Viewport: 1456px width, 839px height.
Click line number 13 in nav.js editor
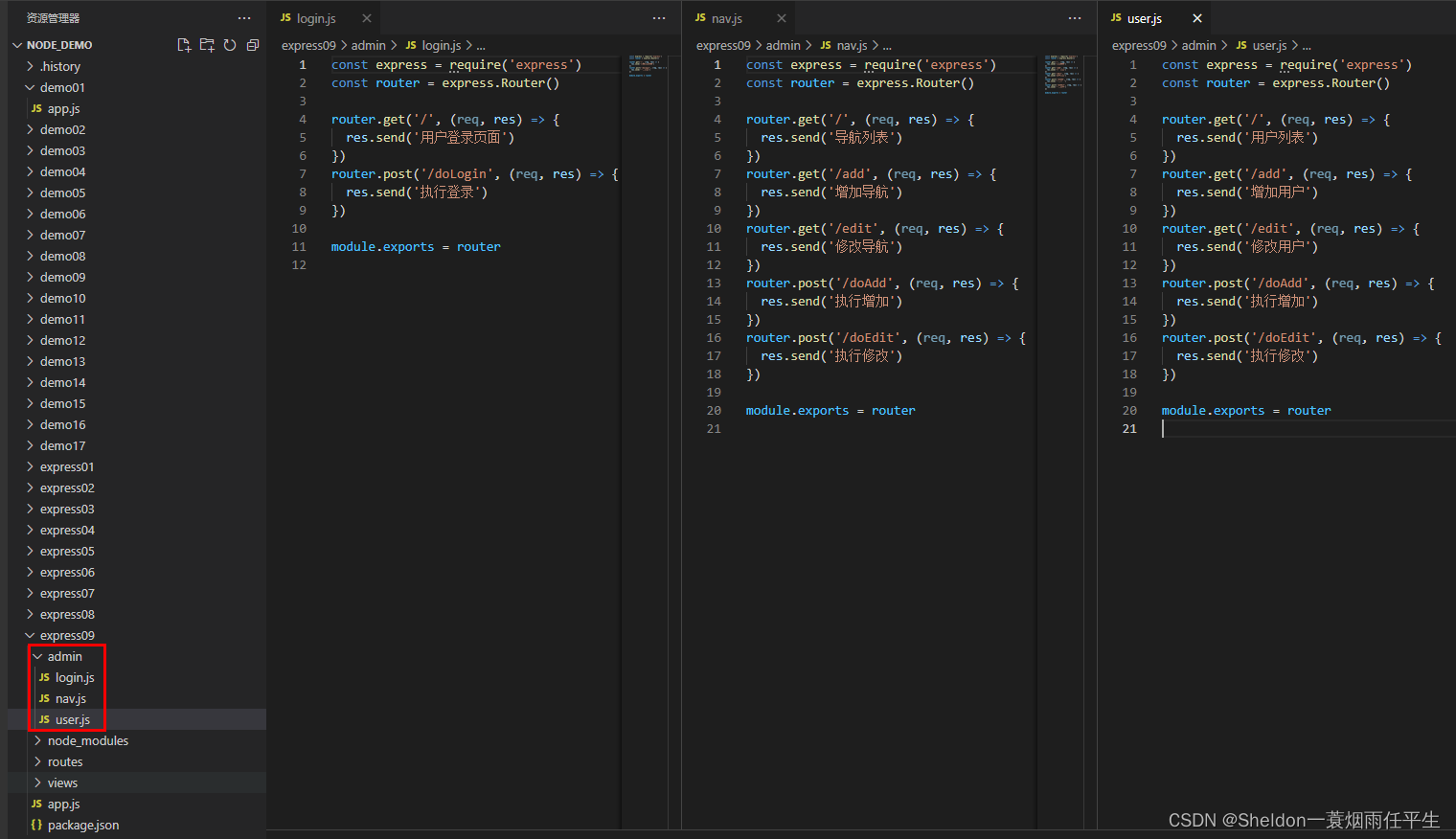(x=714, y=283)
